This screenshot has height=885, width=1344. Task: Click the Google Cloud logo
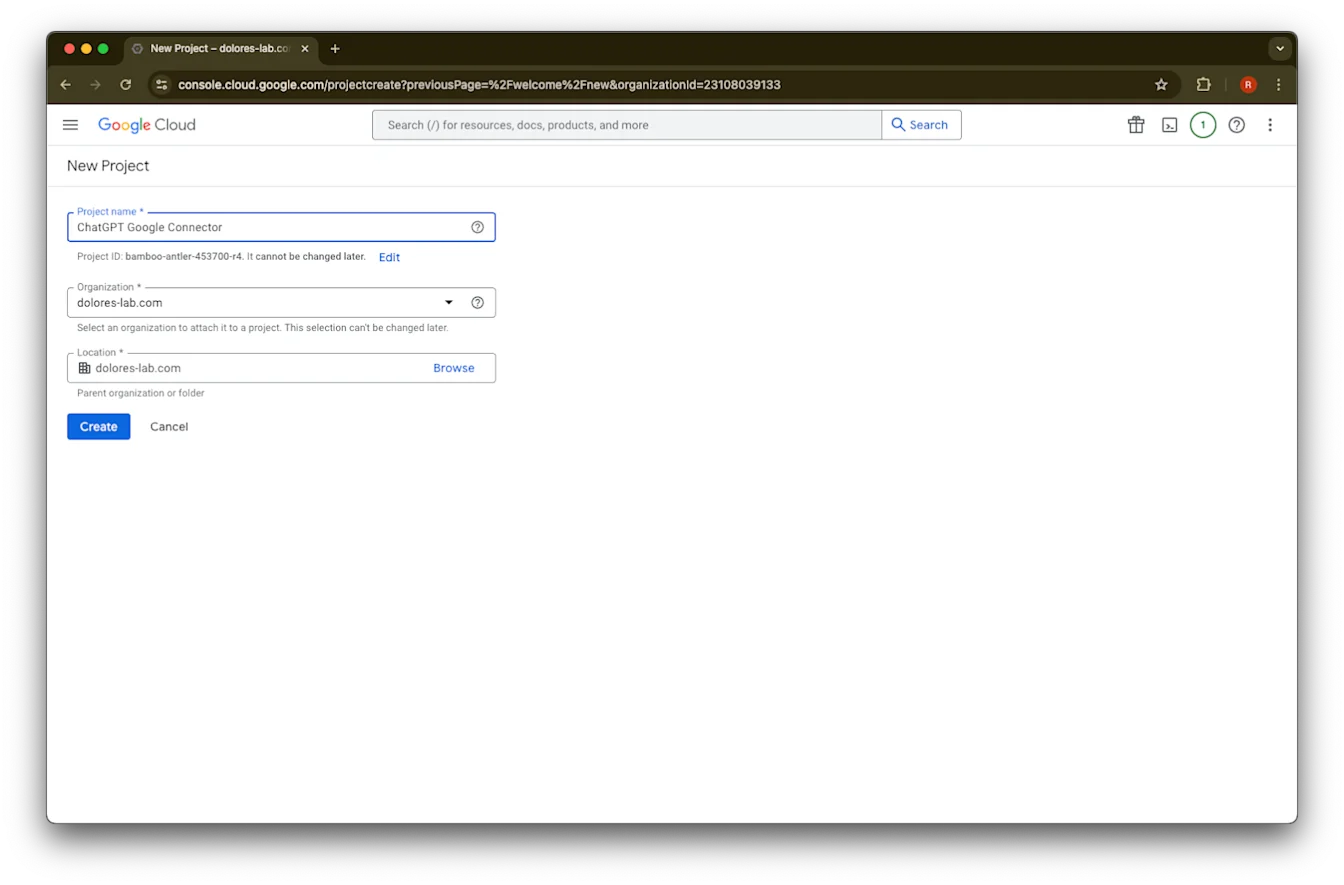[x=147, y=125]
